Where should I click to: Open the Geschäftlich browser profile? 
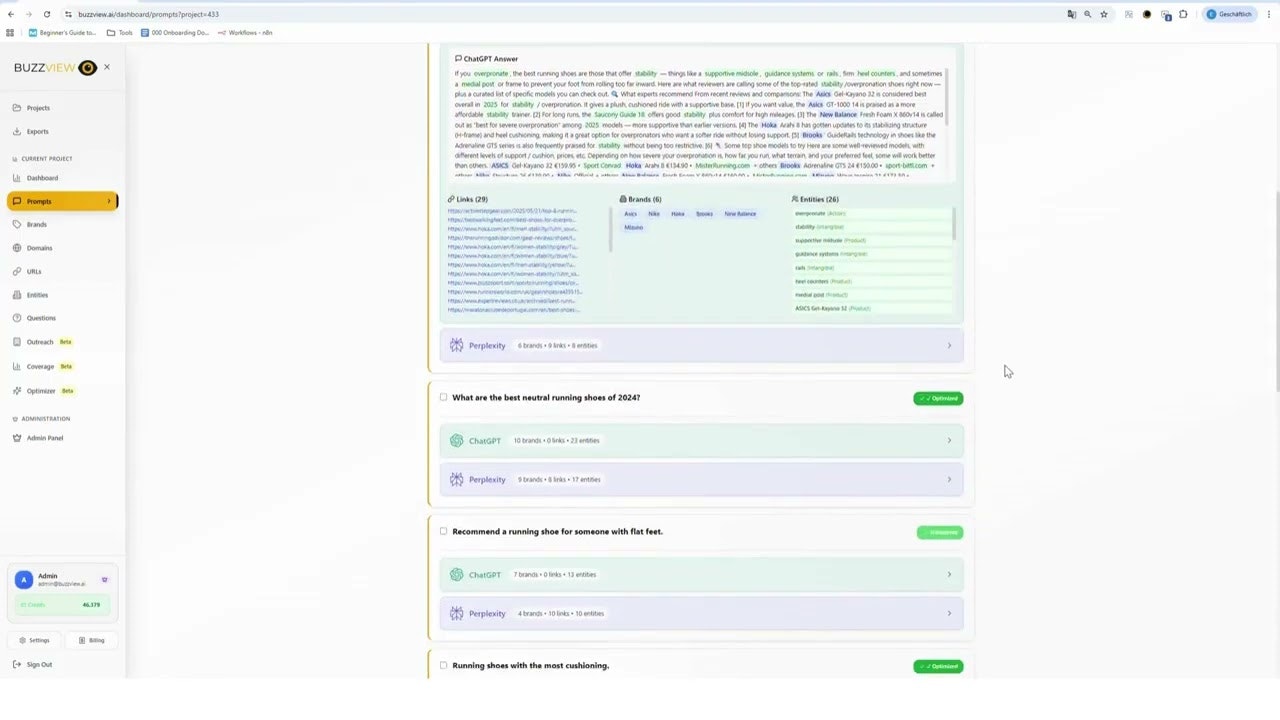tap(1230, 14)
